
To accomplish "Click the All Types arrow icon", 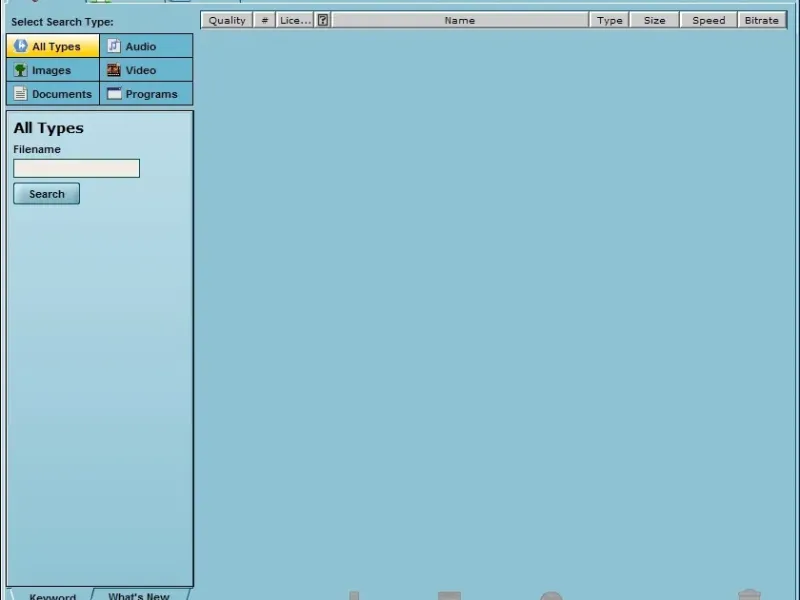I will coord(20,45).
